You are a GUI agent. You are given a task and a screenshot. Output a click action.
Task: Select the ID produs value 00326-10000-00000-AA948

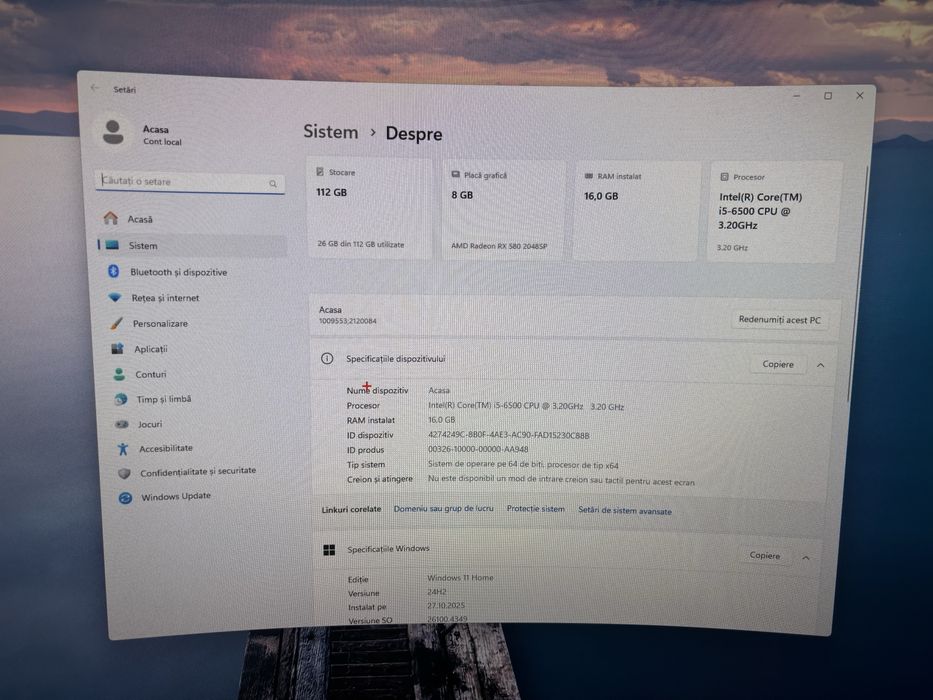(478, 449)
